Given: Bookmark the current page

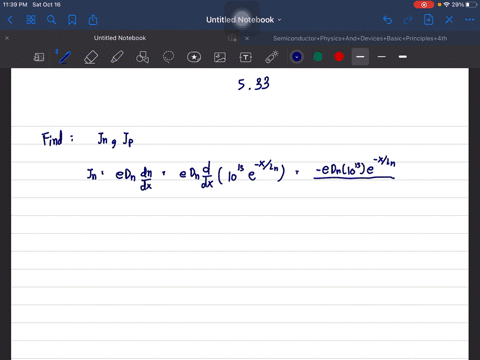Looking at the screenshot, I should 72,20.
